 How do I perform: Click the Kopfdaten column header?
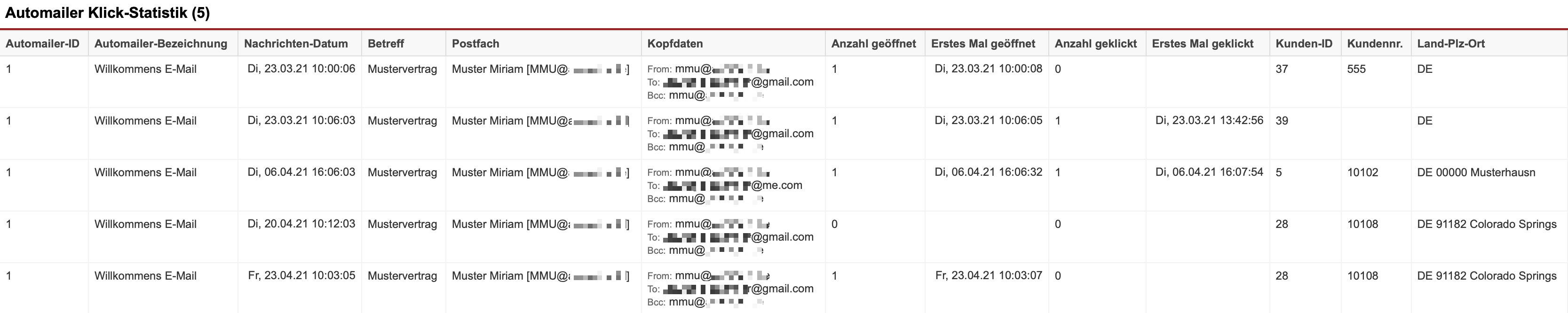pyautogui.click(x=675, y=44)
